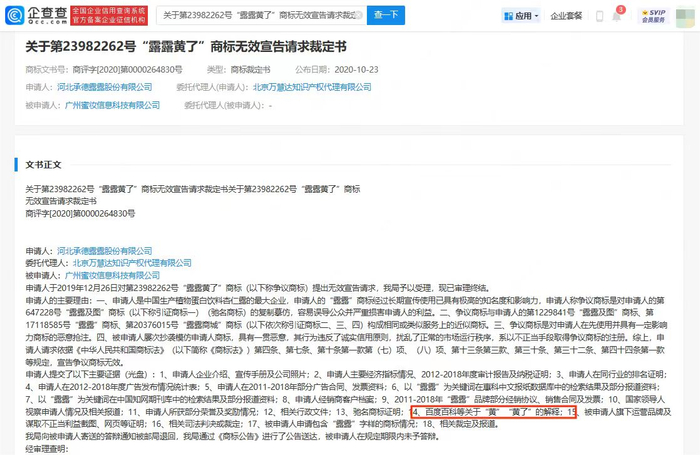700x455 pixels.
Task: Open 企业套餐 in the top bar
Action: (566, 16)
